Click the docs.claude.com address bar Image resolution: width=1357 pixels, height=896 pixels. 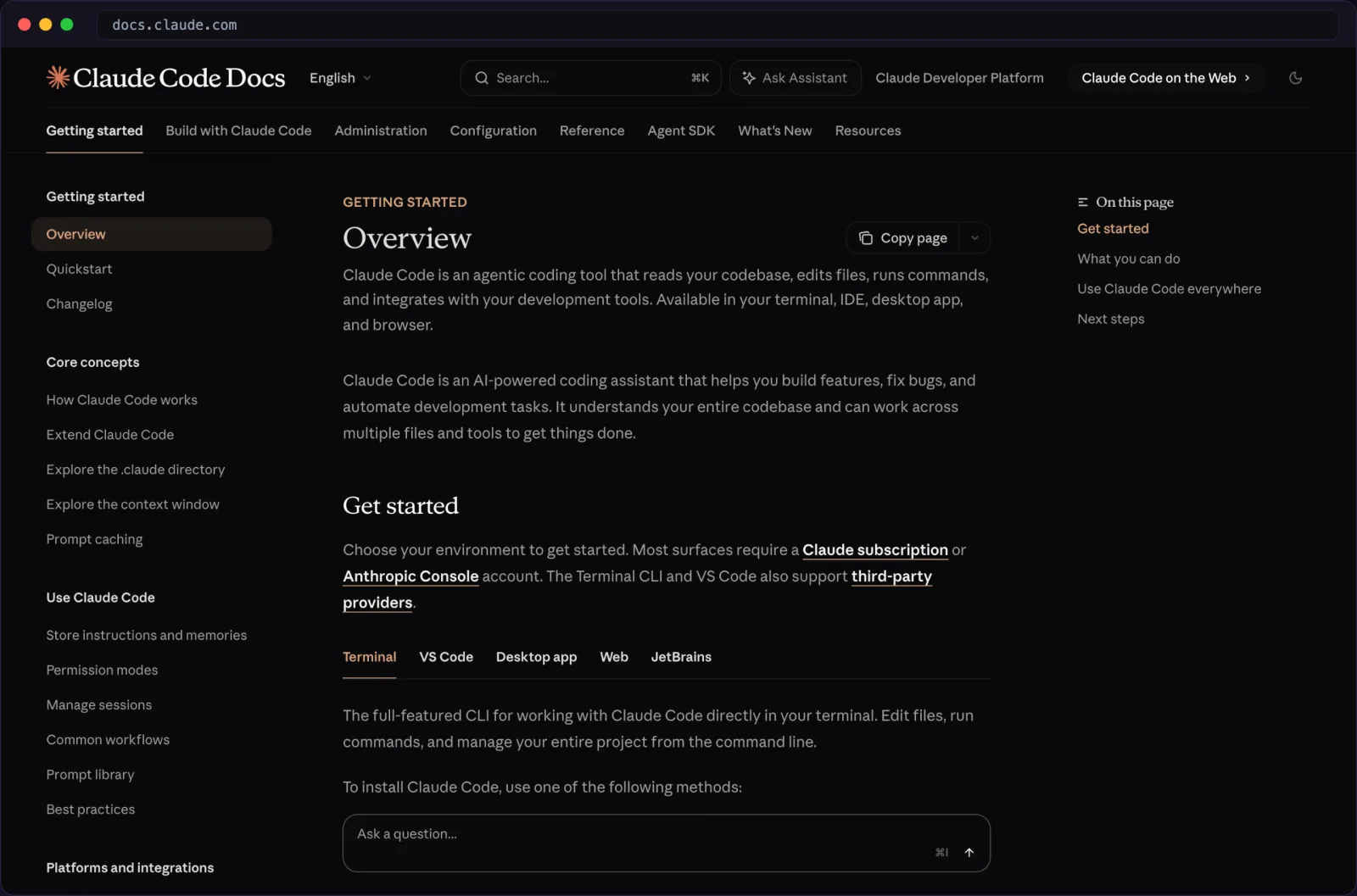(717, 25)
